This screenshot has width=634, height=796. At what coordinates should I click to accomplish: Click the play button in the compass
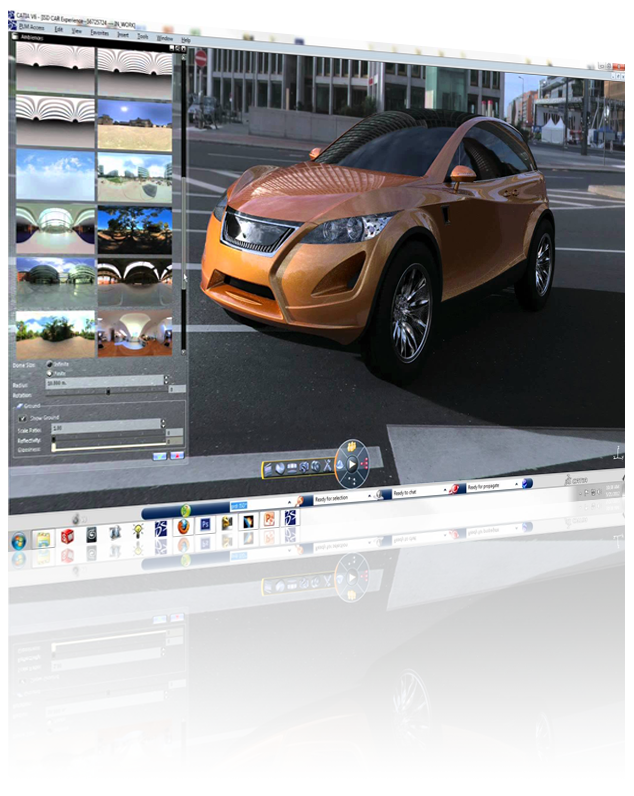pos(351,465)
